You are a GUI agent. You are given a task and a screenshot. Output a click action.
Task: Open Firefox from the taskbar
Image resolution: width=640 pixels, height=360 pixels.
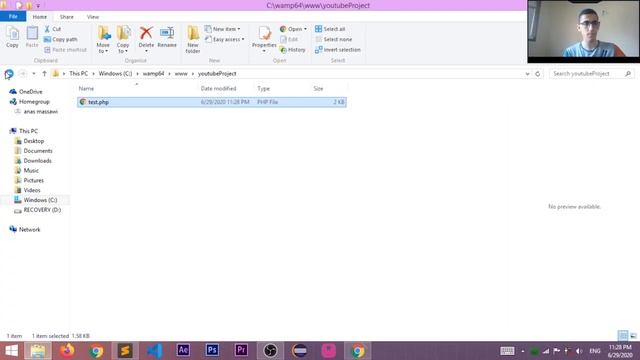[x=67, y=351]
